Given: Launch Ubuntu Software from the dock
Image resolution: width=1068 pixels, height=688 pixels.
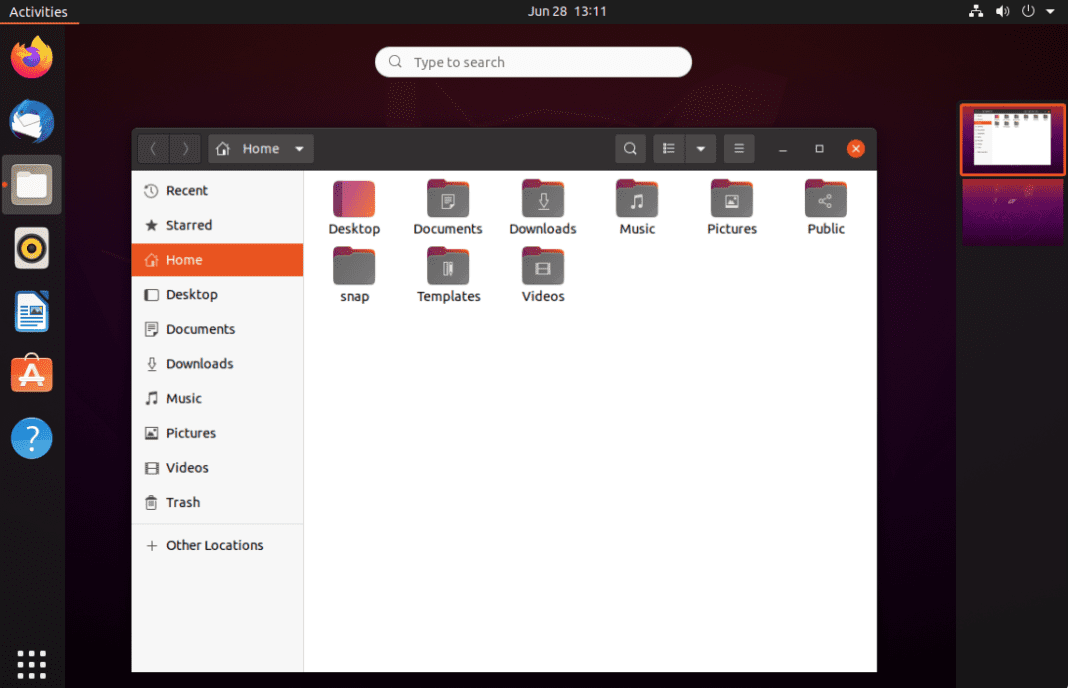Looking at the screenshot, I should pos(31,373).
